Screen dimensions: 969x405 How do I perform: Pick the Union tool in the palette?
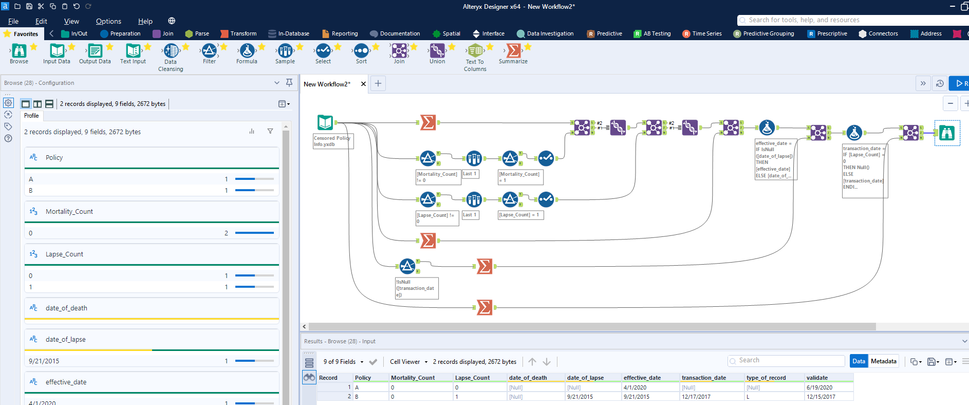(x=438, y=51)
